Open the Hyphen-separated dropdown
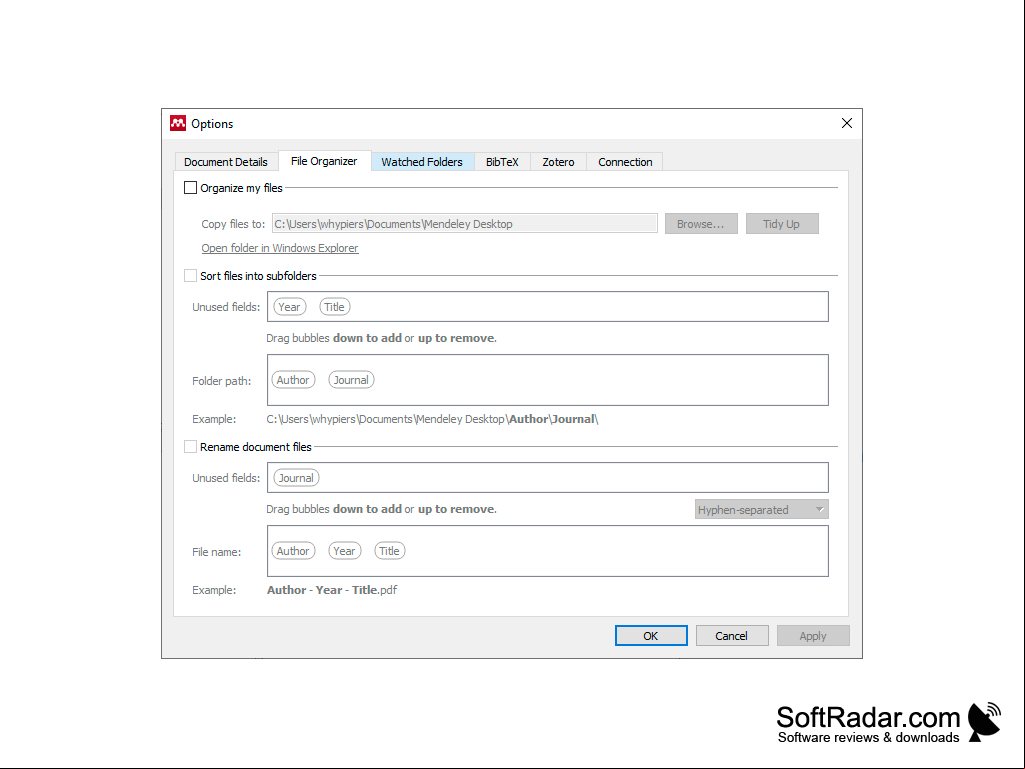This screenshot has width=1025, height=769. (762, 509)
